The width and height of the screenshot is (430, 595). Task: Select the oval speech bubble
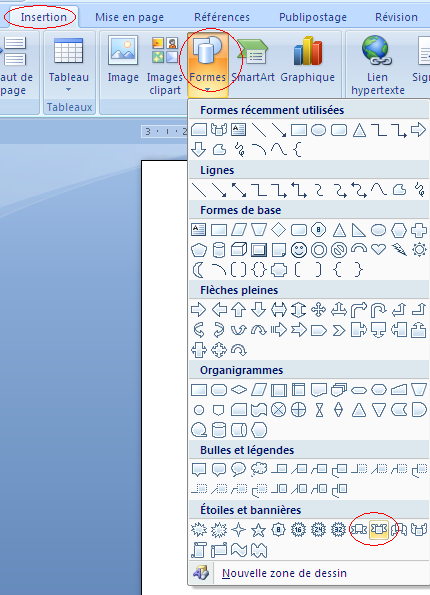(x=239, y=470)
